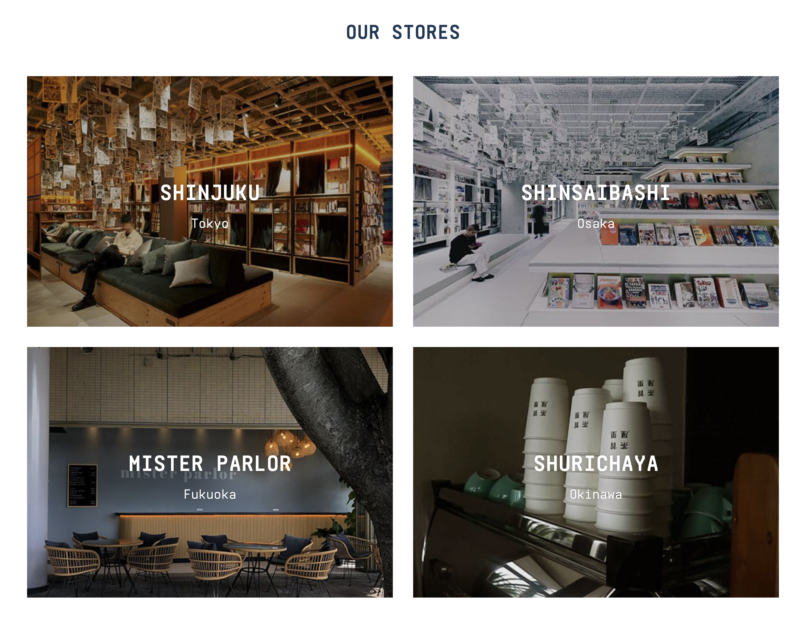
Task: Click the OUR STORES heading
Action: click(403, 32)
